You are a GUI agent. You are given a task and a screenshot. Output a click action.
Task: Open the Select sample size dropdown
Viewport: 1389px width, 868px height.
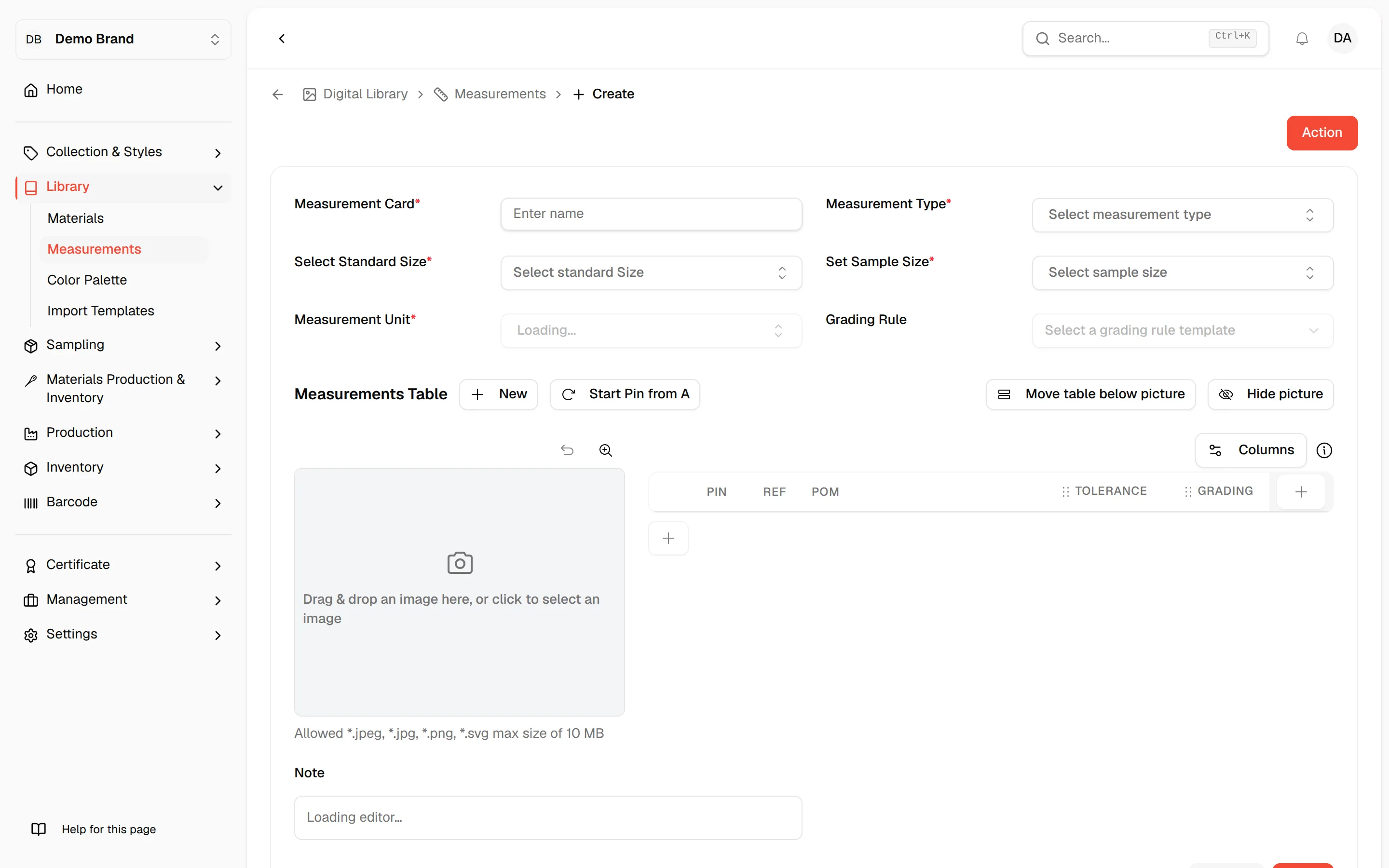point(1183,272)
